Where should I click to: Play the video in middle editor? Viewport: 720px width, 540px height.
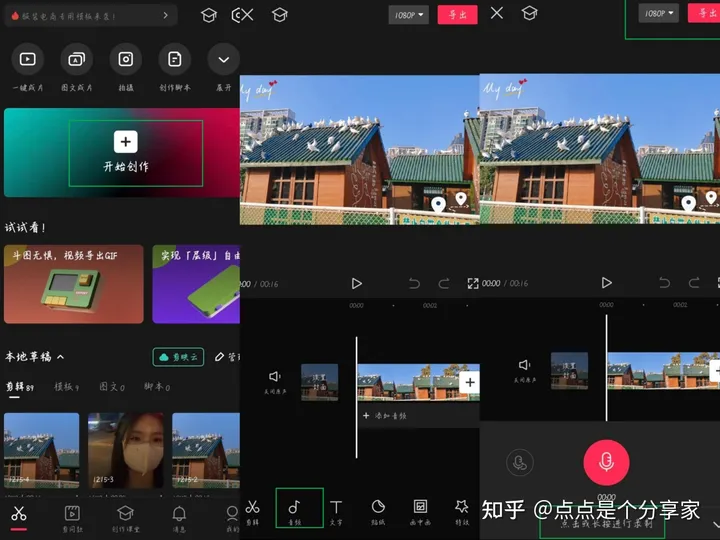(x=356, y=284)
